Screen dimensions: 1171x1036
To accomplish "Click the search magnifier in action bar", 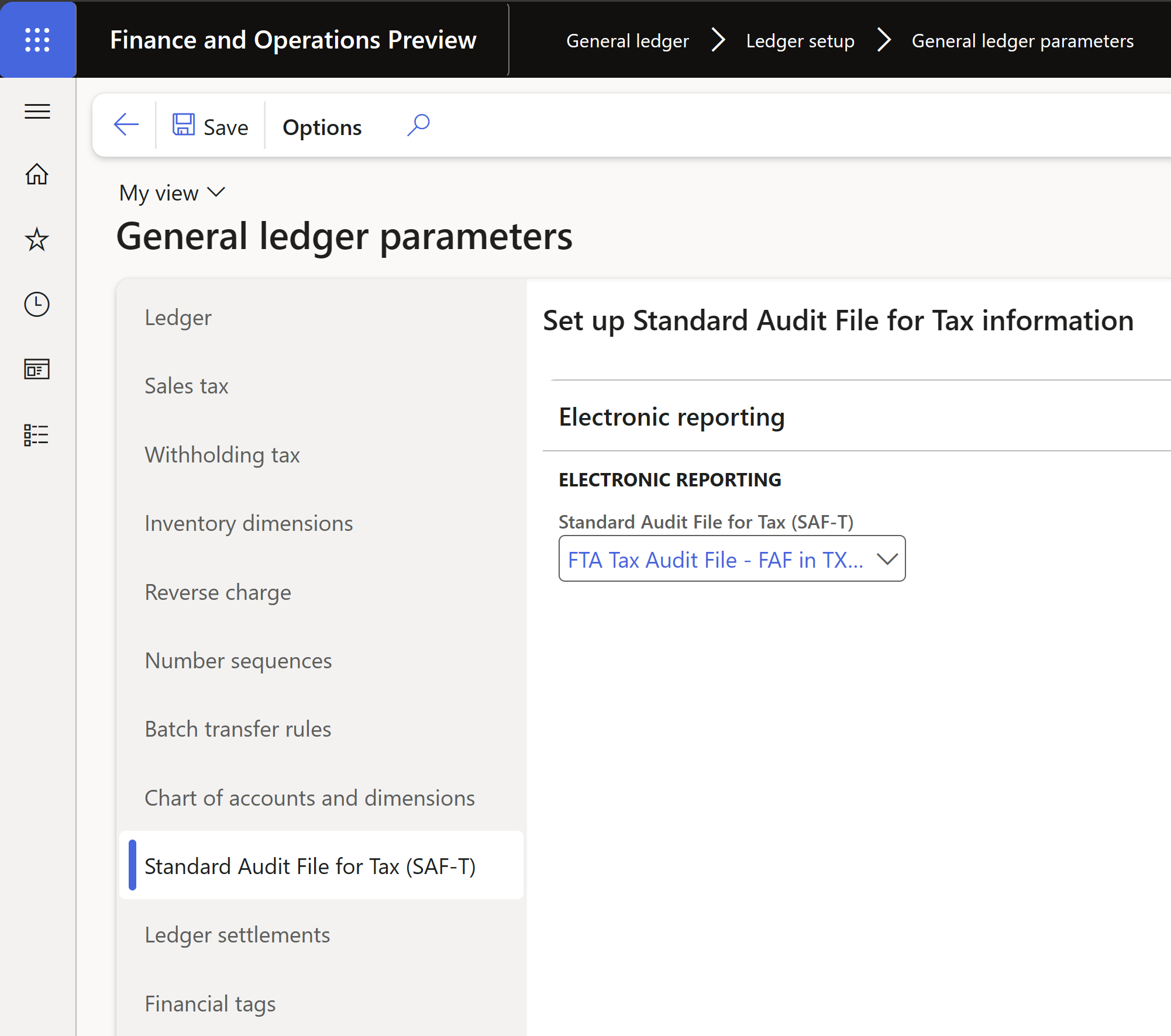I will pos(418,125).
